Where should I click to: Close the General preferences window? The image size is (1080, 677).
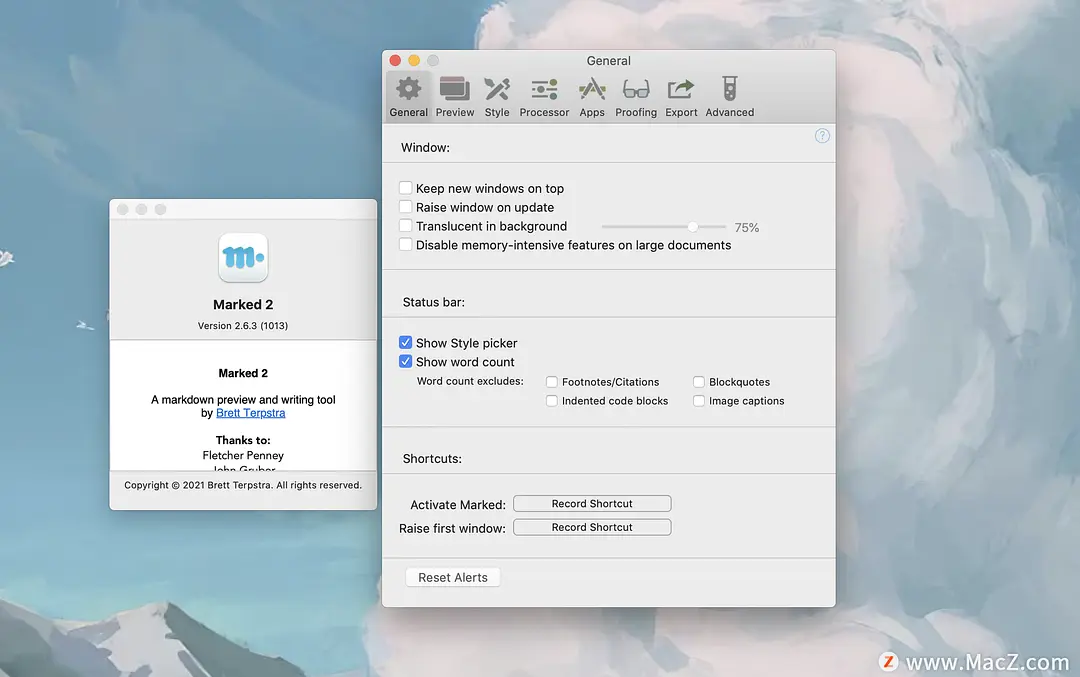tap(395, 61)
